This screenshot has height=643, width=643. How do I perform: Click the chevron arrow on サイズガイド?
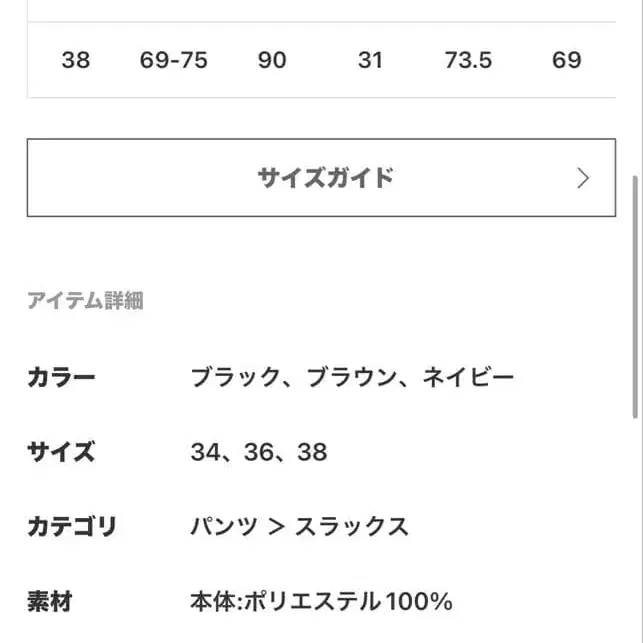coord(583,178)
